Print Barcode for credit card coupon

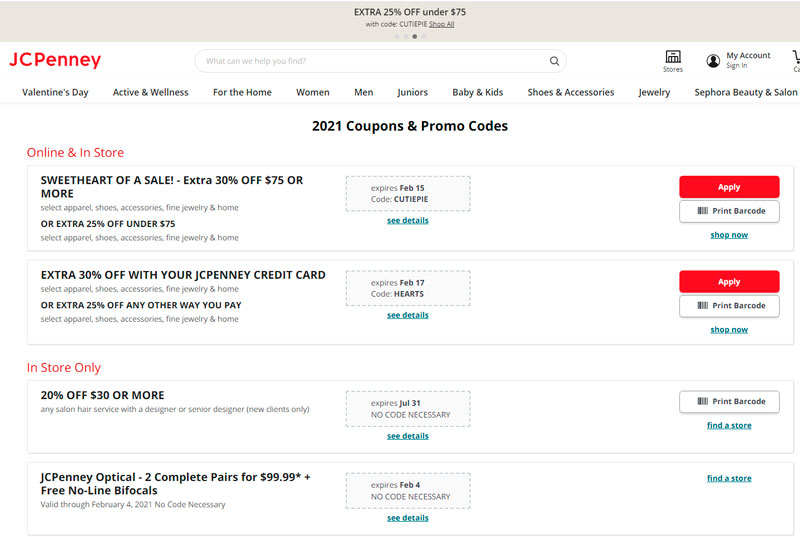coord(729,306)
